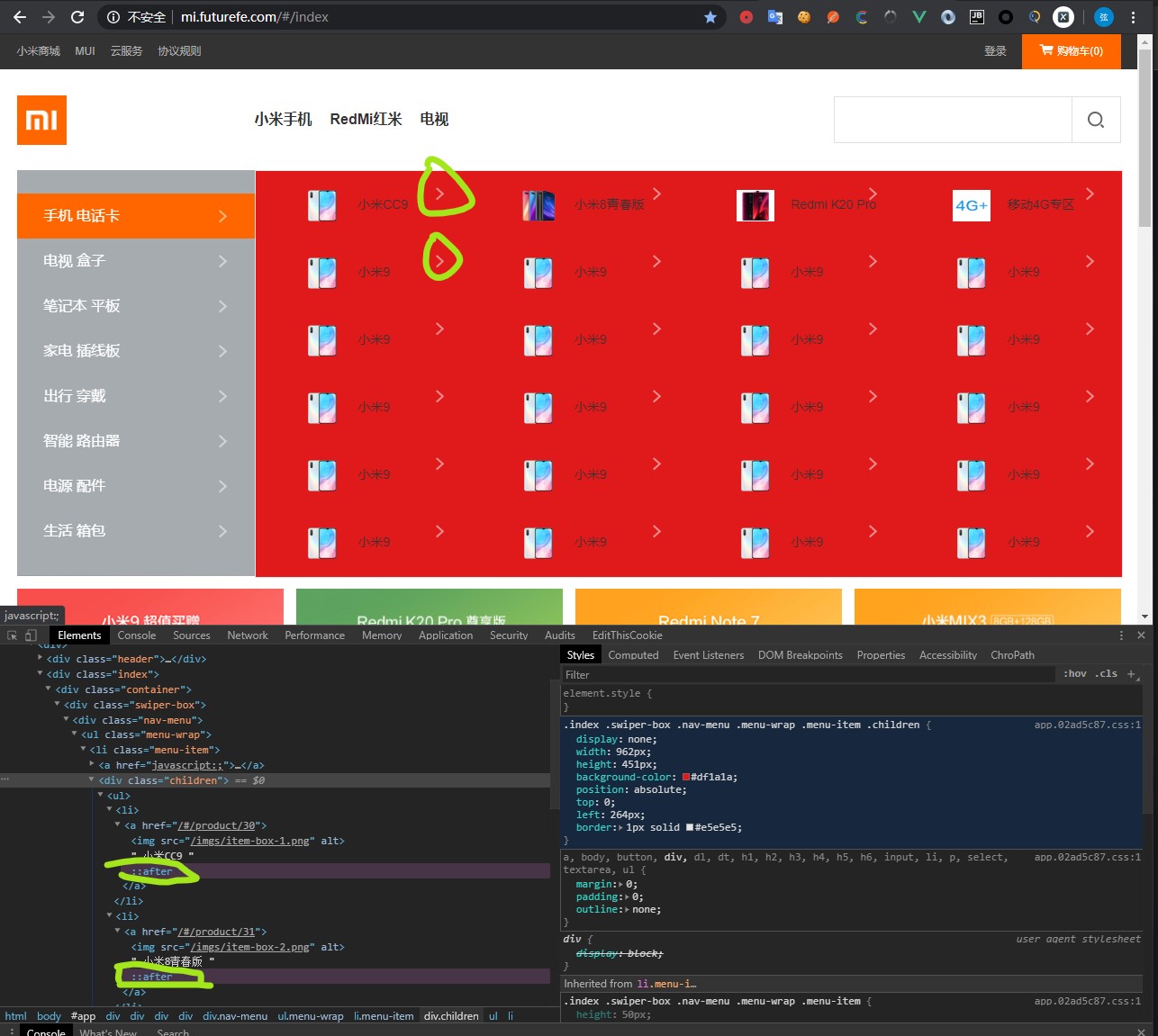Open the Google Translate extension icon
This screenshot has height=1036, width=1158.
click(x=774, y=17)
